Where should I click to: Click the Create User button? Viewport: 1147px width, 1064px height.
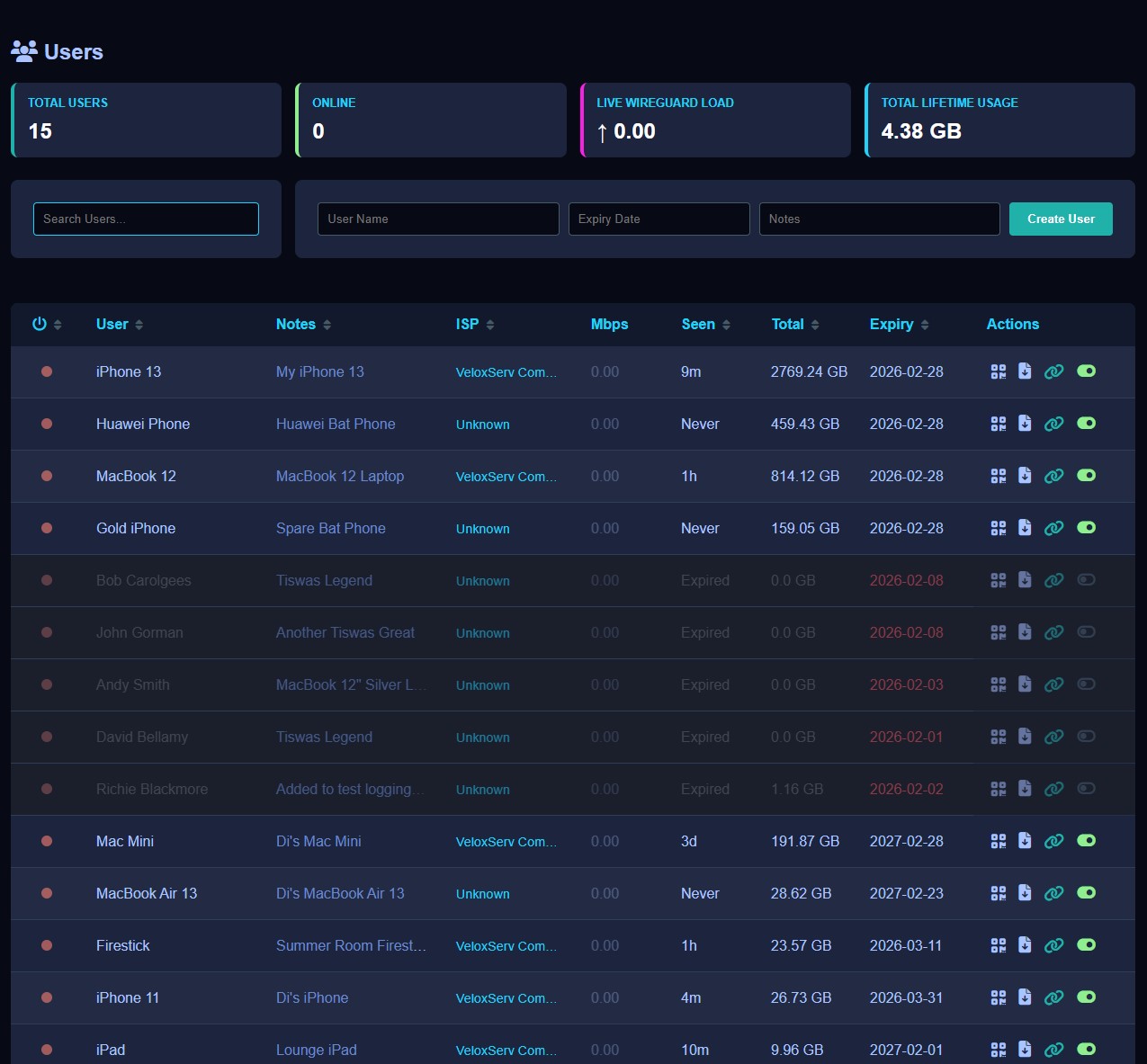click(1061, 219)
